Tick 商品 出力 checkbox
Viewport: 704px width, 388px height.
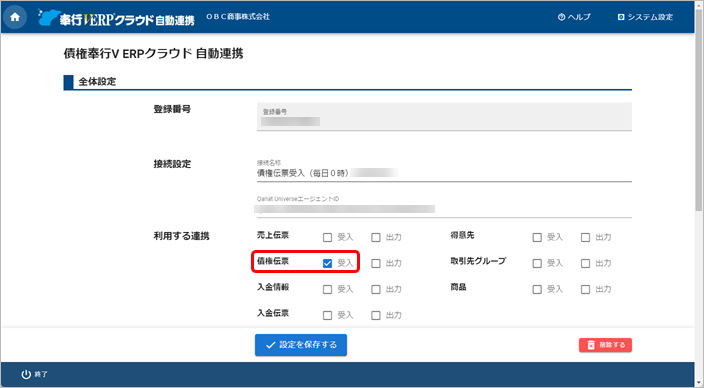tap(585, 289)
